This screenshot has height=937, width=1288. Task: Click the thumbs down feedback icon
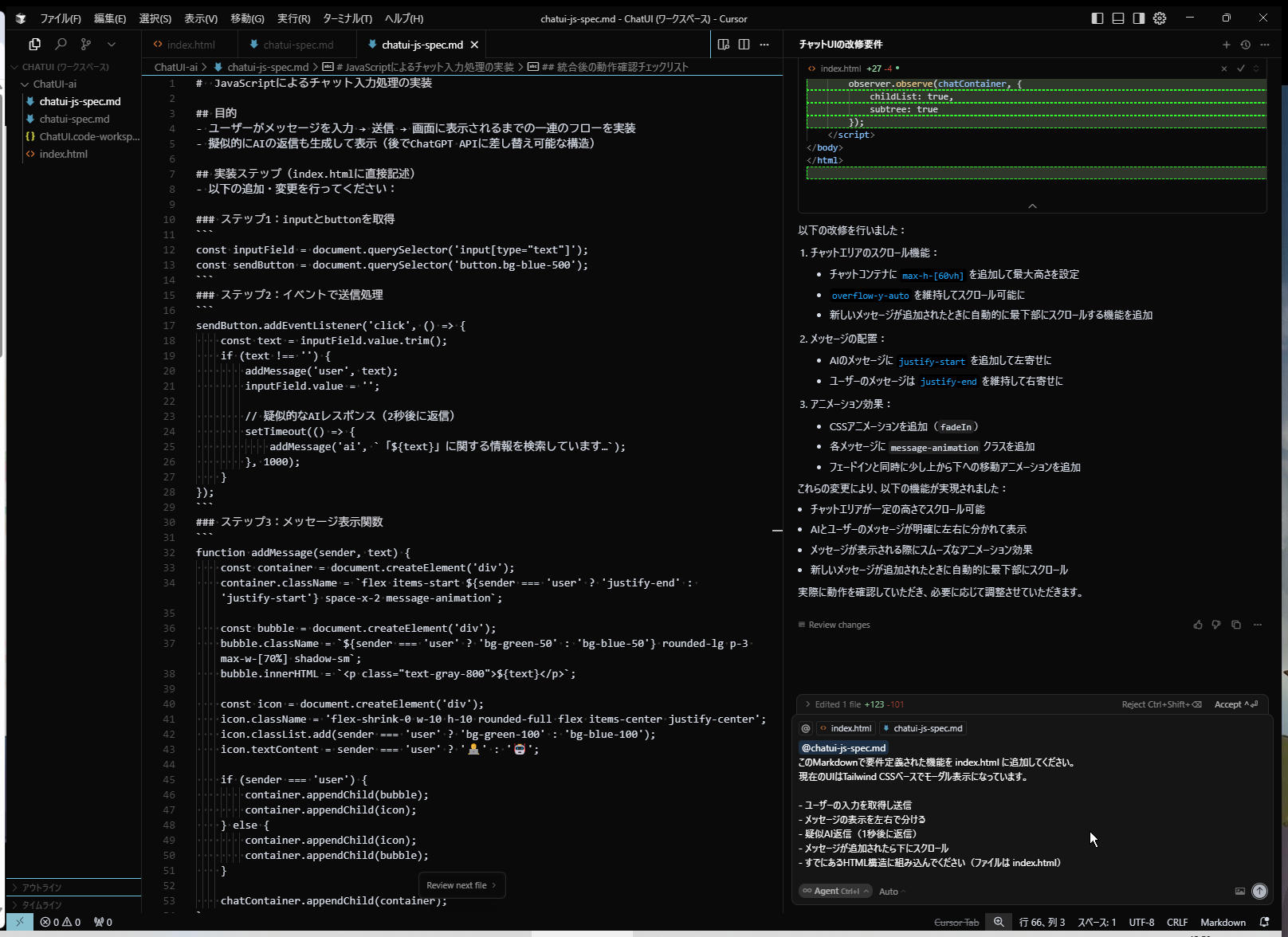[x=1216, y=625]
